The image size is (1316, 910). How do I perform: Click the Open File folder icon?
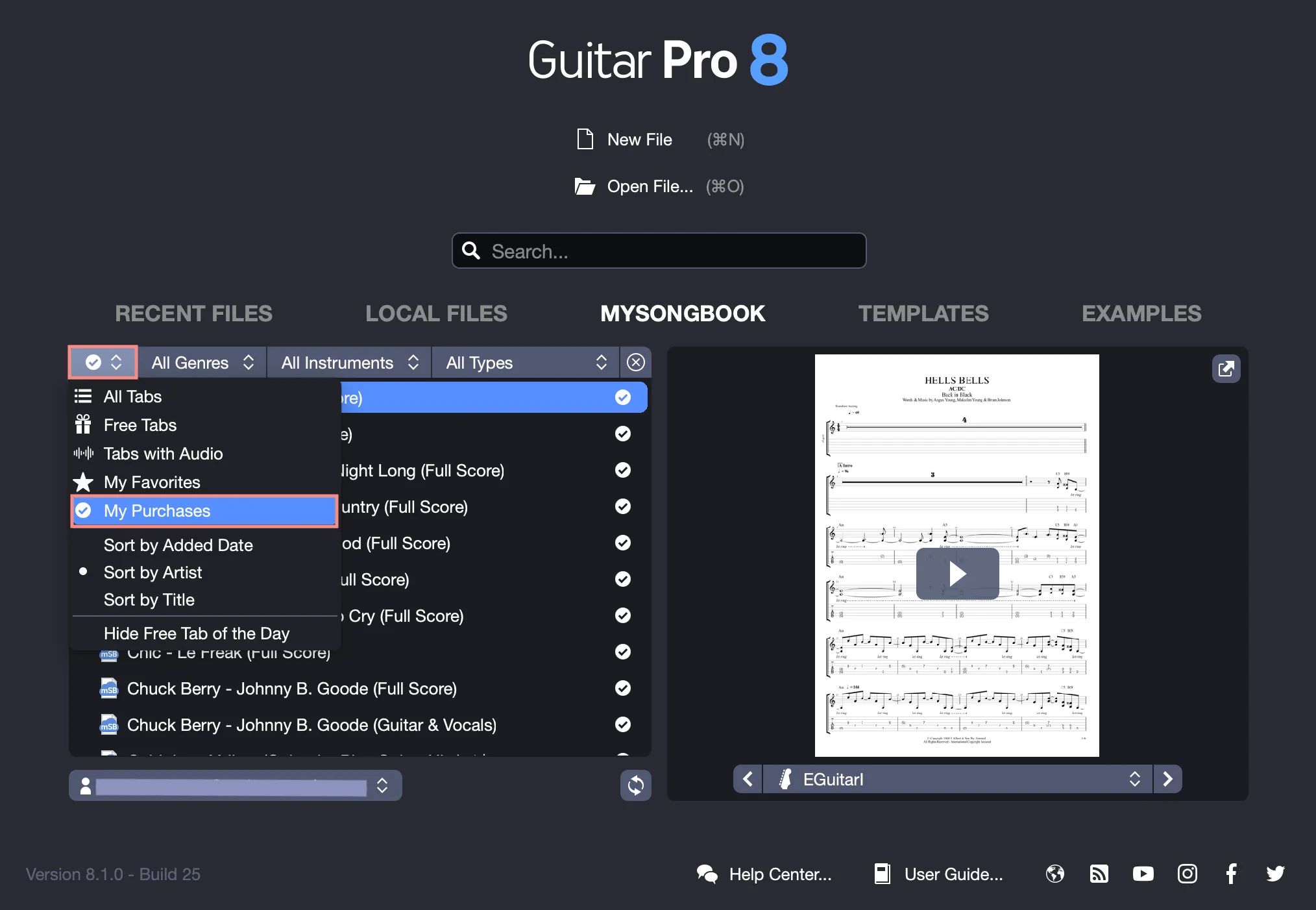point(585,187)
